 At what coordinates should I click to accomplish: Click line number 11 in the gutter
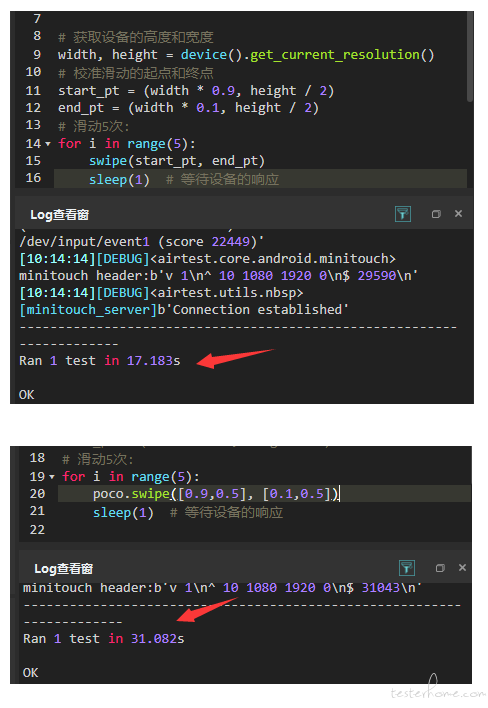point(33,91)
